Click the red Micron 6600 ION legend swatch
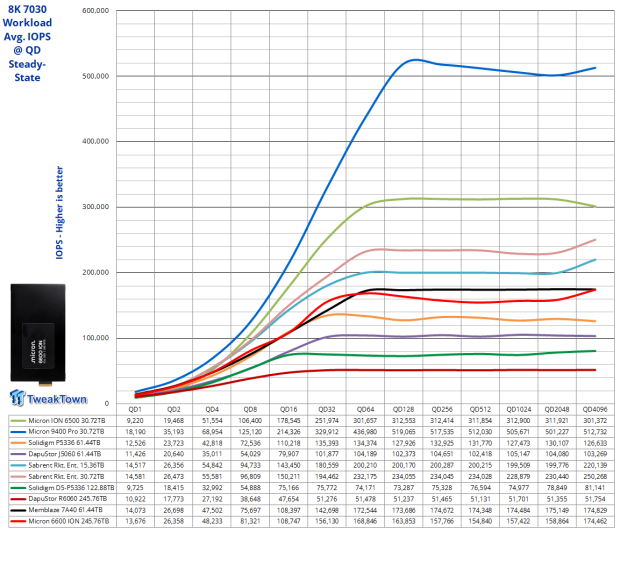The width and height of the screenshot is (620, 568). click(18, 521)
